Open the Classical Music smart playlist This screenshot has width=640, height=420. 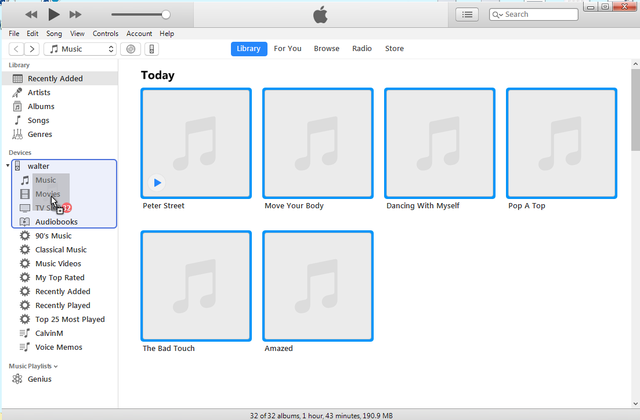(61, 250)
